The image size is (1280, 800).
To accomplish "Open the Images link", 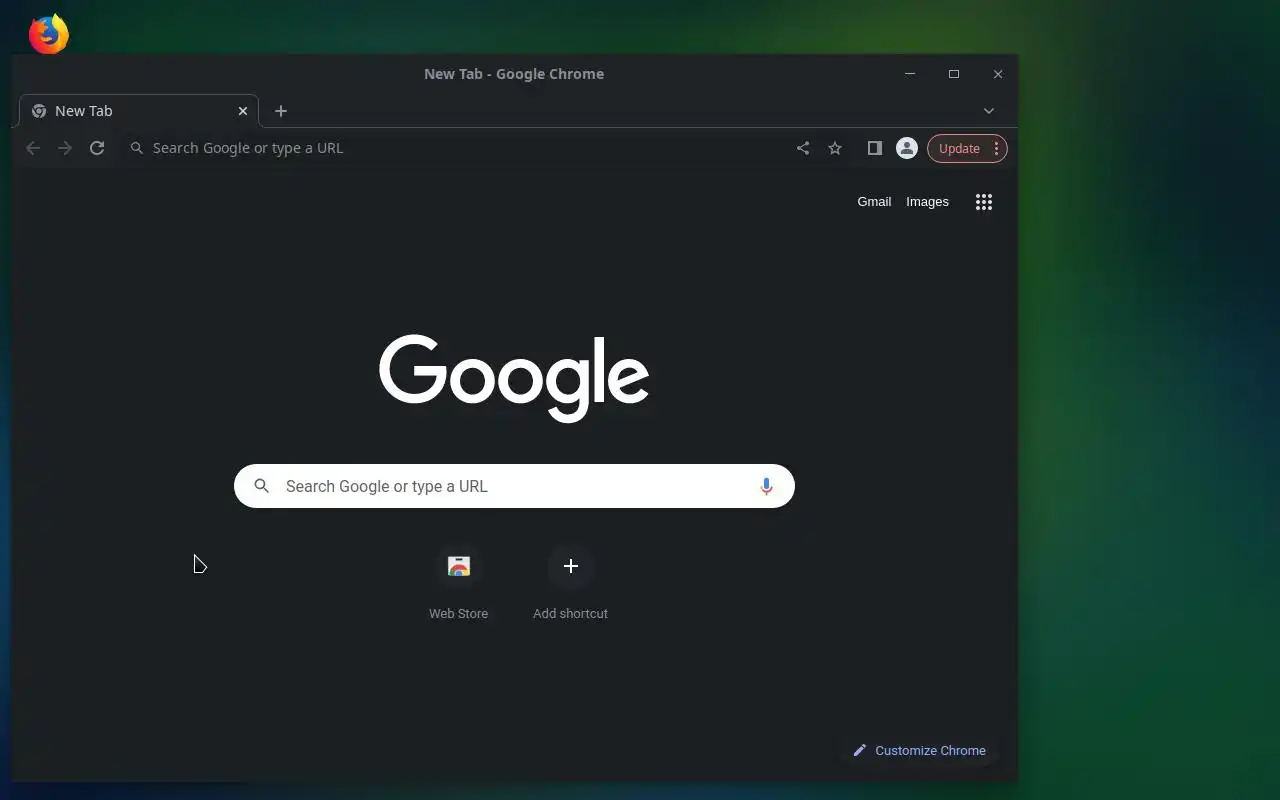I will (x=927, y=202).
